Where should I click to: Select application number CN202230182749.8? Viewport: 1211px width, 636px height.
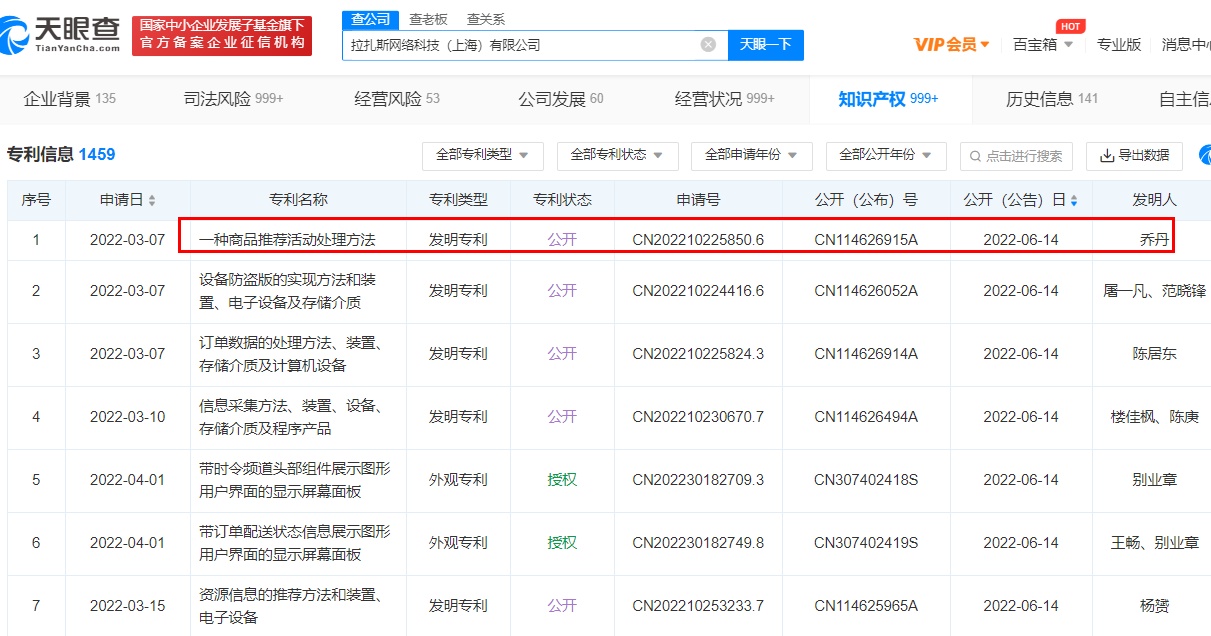pyautogui.click(x=698, y=543)
